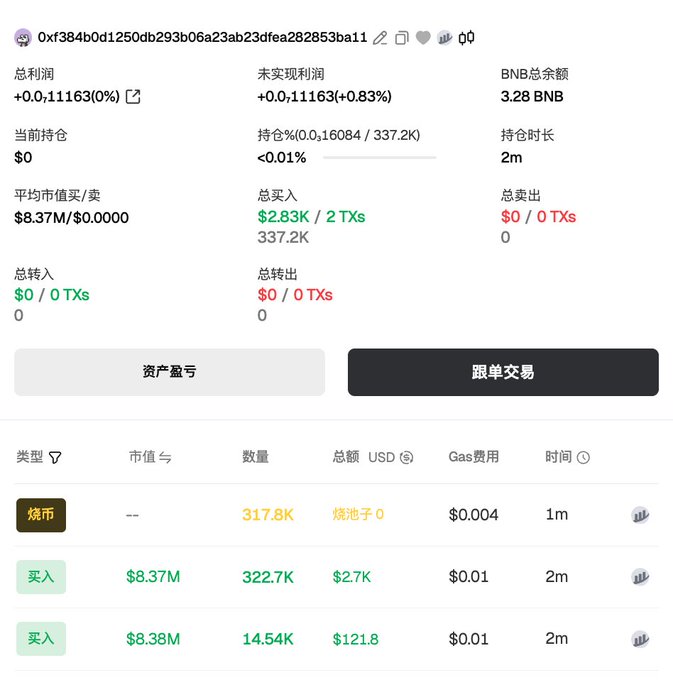The image size is (673, 680).
Task: Click the $8.37M market cap cell
Action: tap(153, 577)
